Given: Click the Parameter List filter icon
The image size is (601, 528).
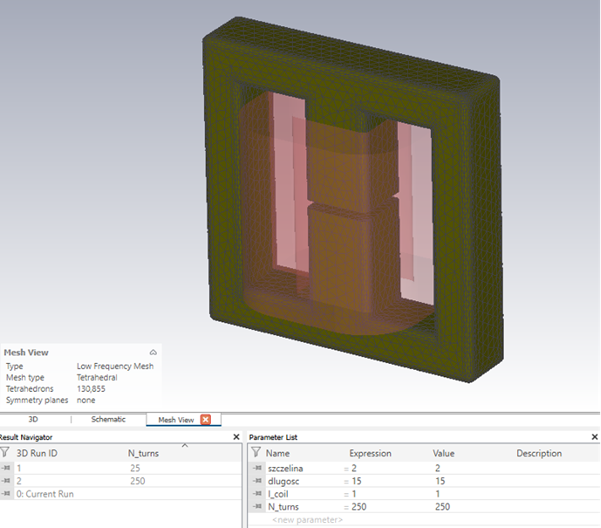Looking at the screenshot, I should [x=255, y=453].
